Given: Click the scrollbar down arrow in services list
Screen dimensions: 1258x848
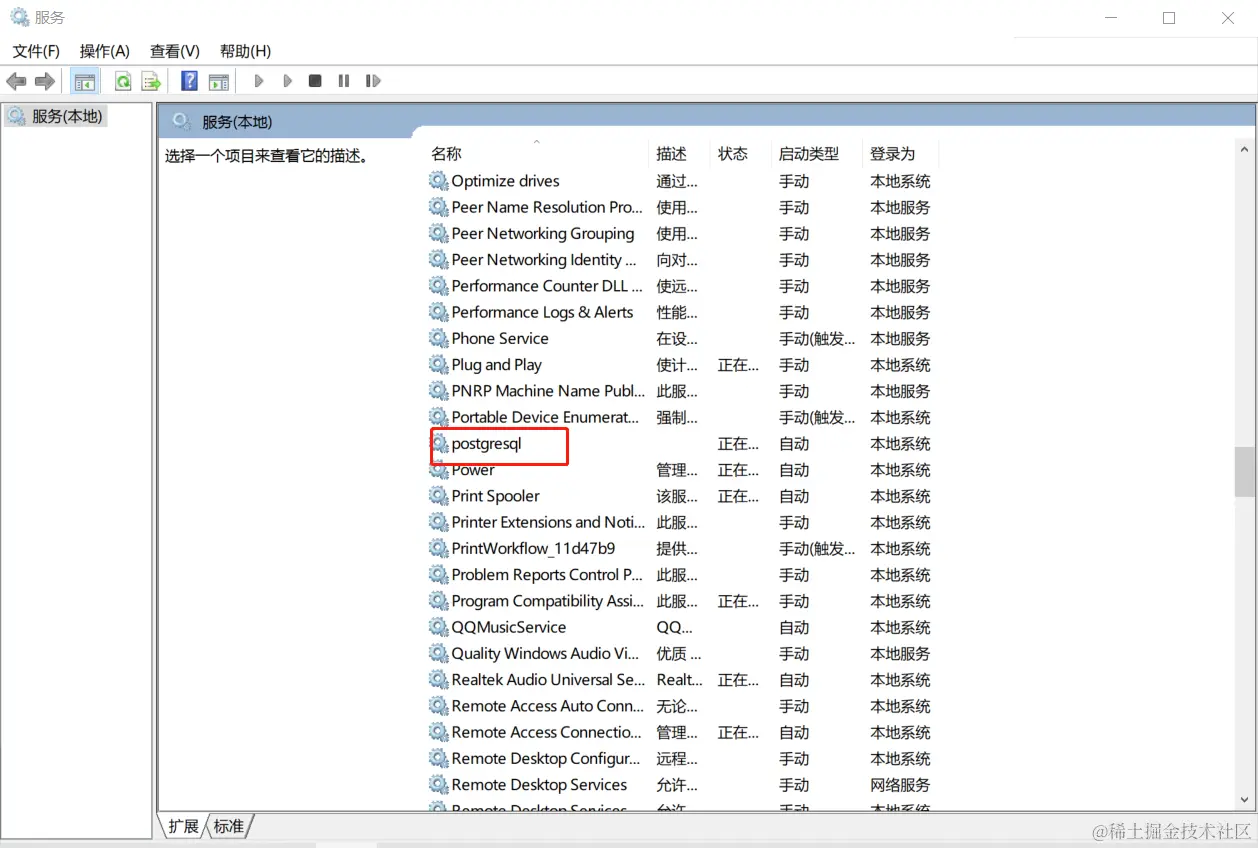Looking at the screenshot, I should (x=1245, y=799).
